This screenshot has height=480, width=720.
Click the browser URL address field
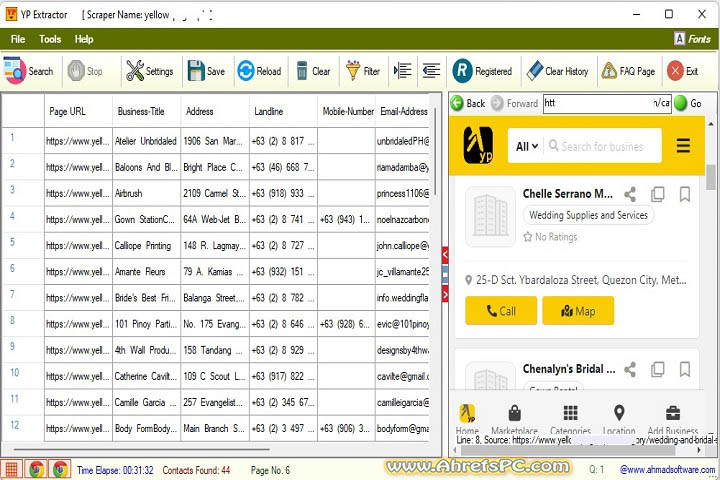[607, 103]
